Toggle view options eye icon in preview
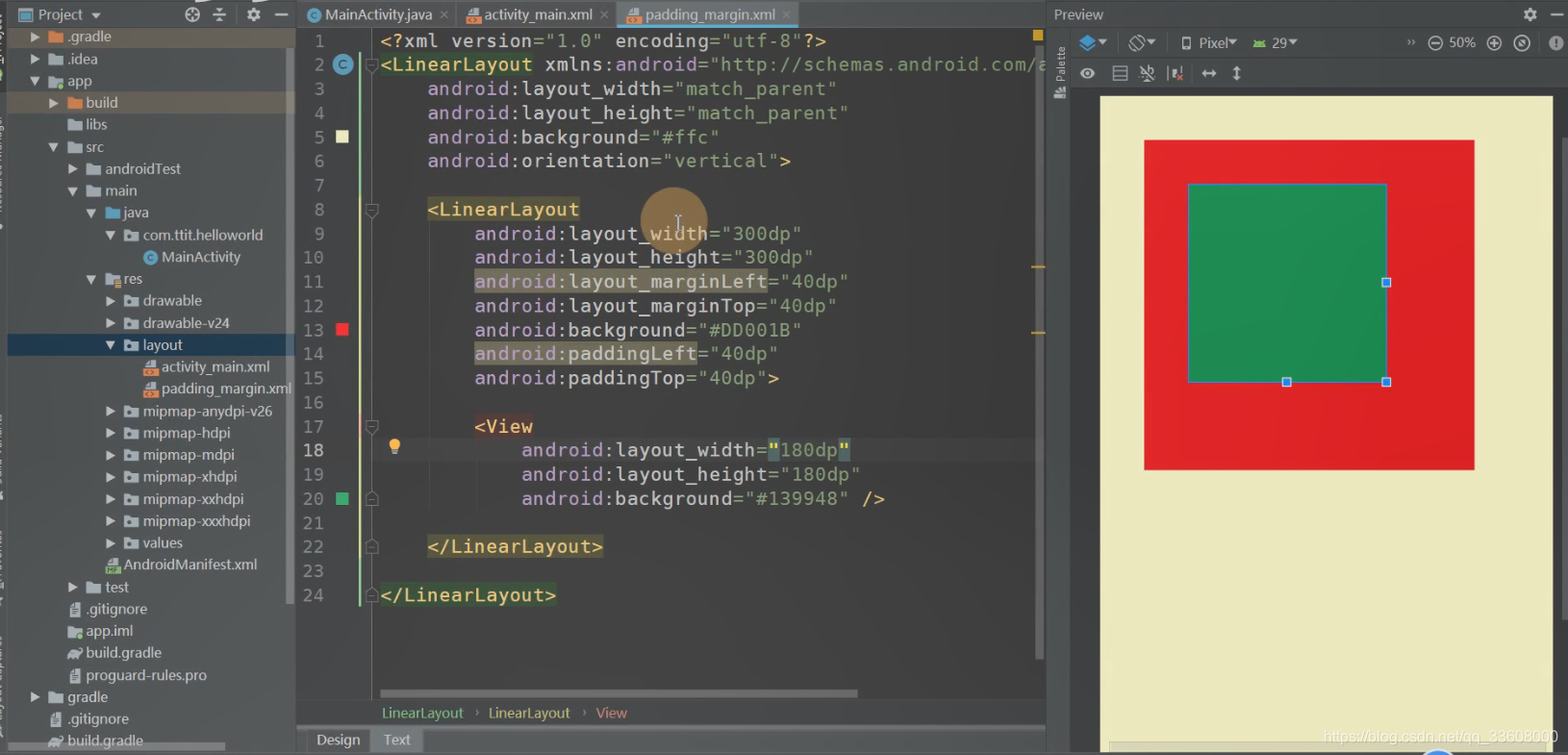The image size is (1568, 755). [x=1088, y=73]
